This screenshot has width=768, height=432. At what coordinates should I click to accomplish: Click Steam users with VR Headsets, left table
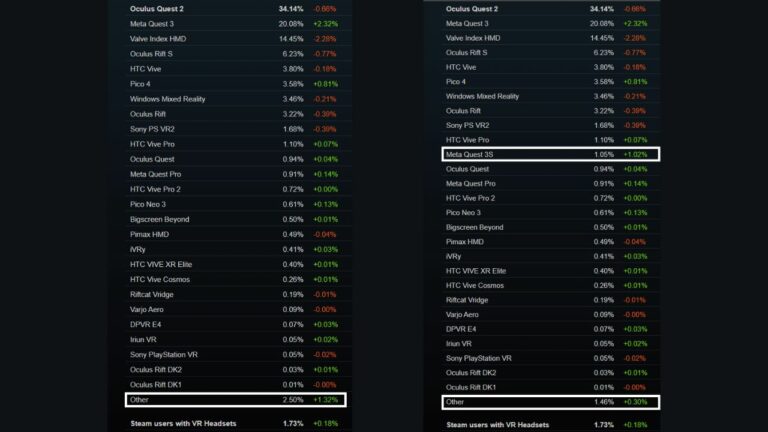pos(187,423)
